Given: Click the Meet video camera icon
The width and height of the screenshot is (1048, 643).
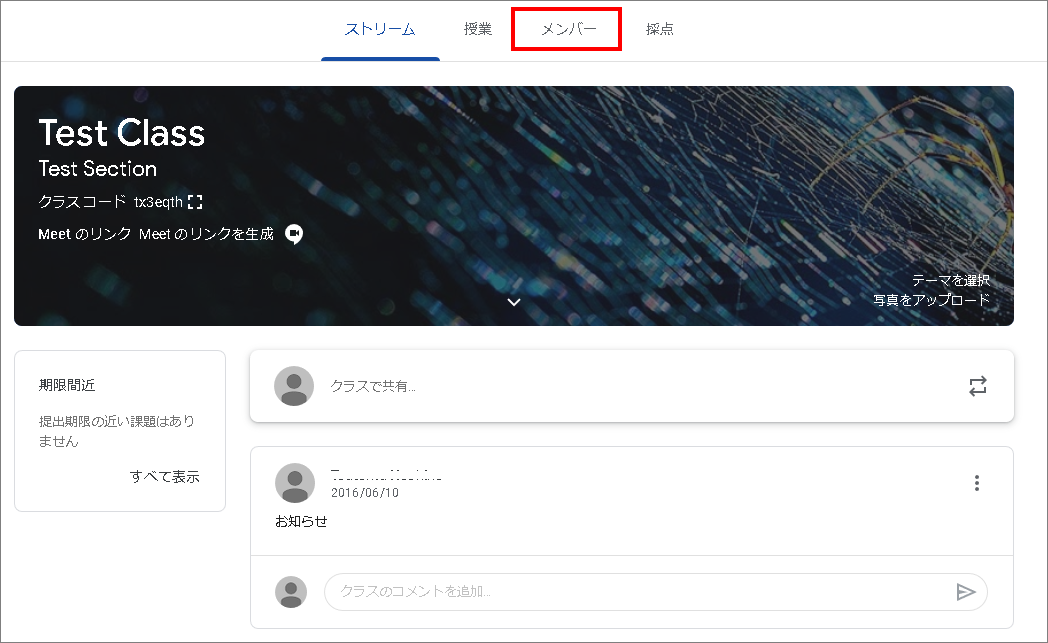Looking at the screenshot, I should [293, 234].
